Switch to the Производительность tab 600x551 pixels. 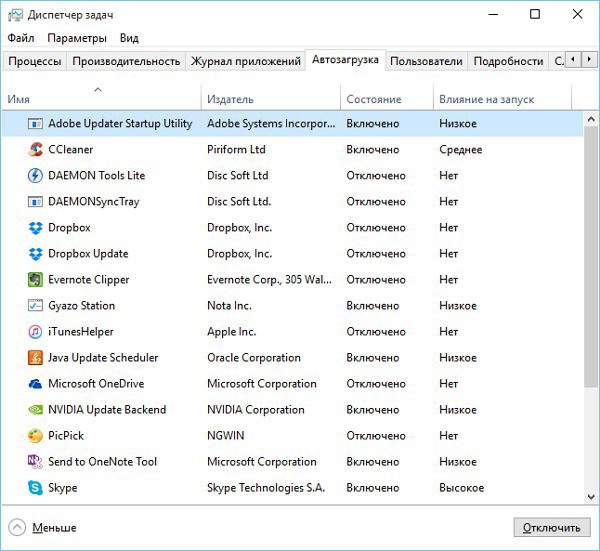tap(126, 61)
